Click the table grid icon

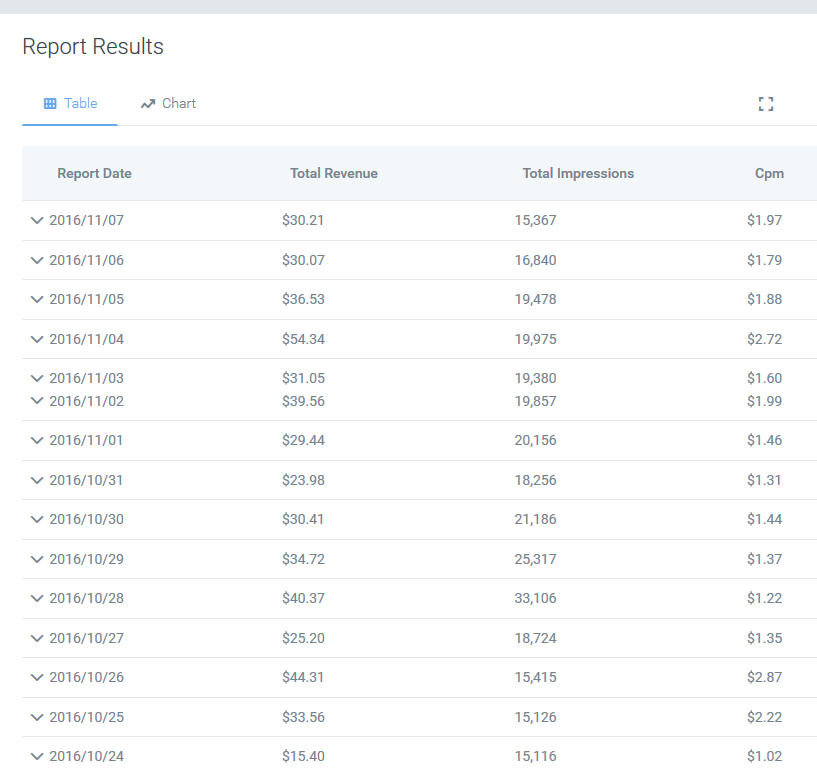point(50,104)
